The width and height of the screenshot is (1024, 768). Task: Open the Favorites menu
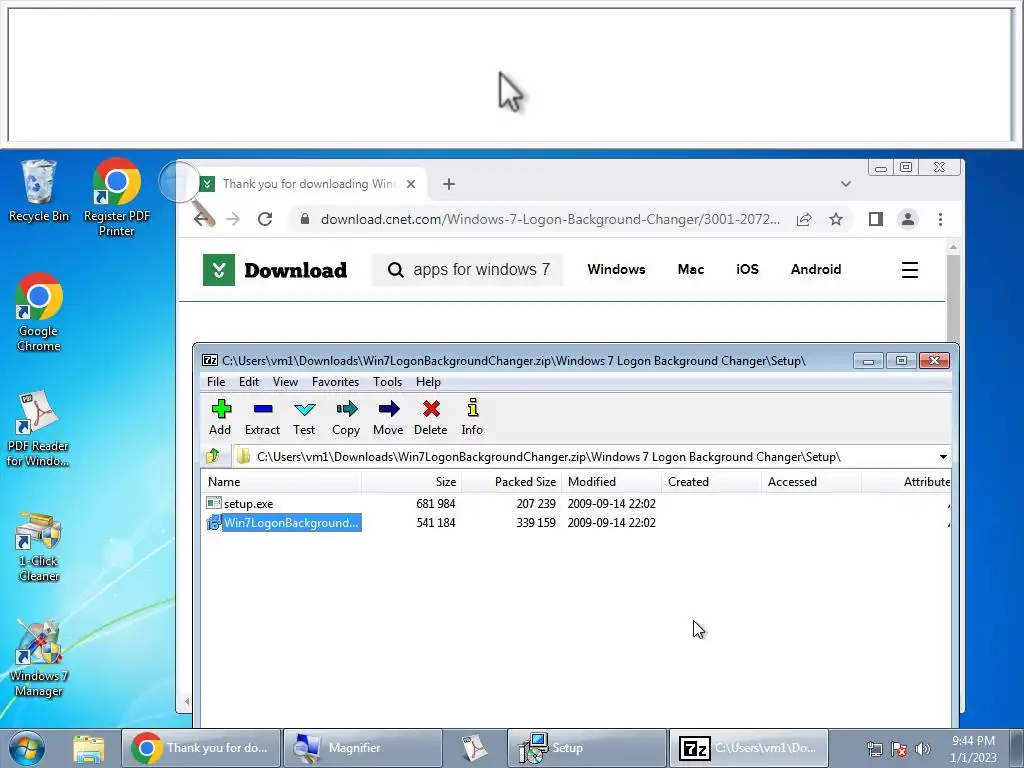pos(336,382)
